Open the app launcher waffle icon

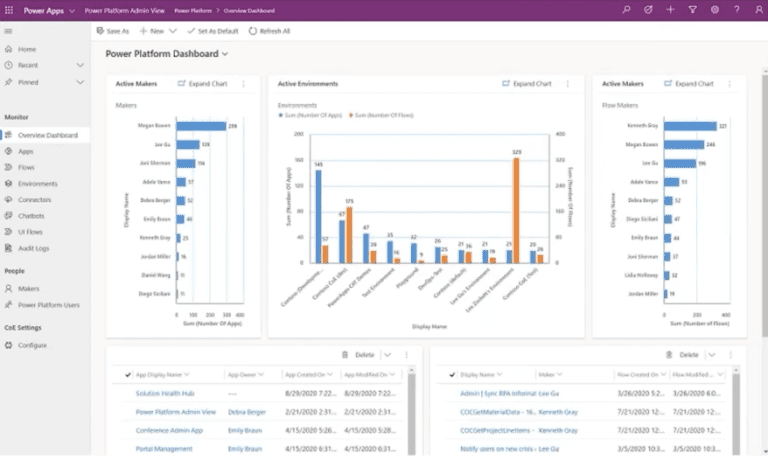(x=9, y=9)
